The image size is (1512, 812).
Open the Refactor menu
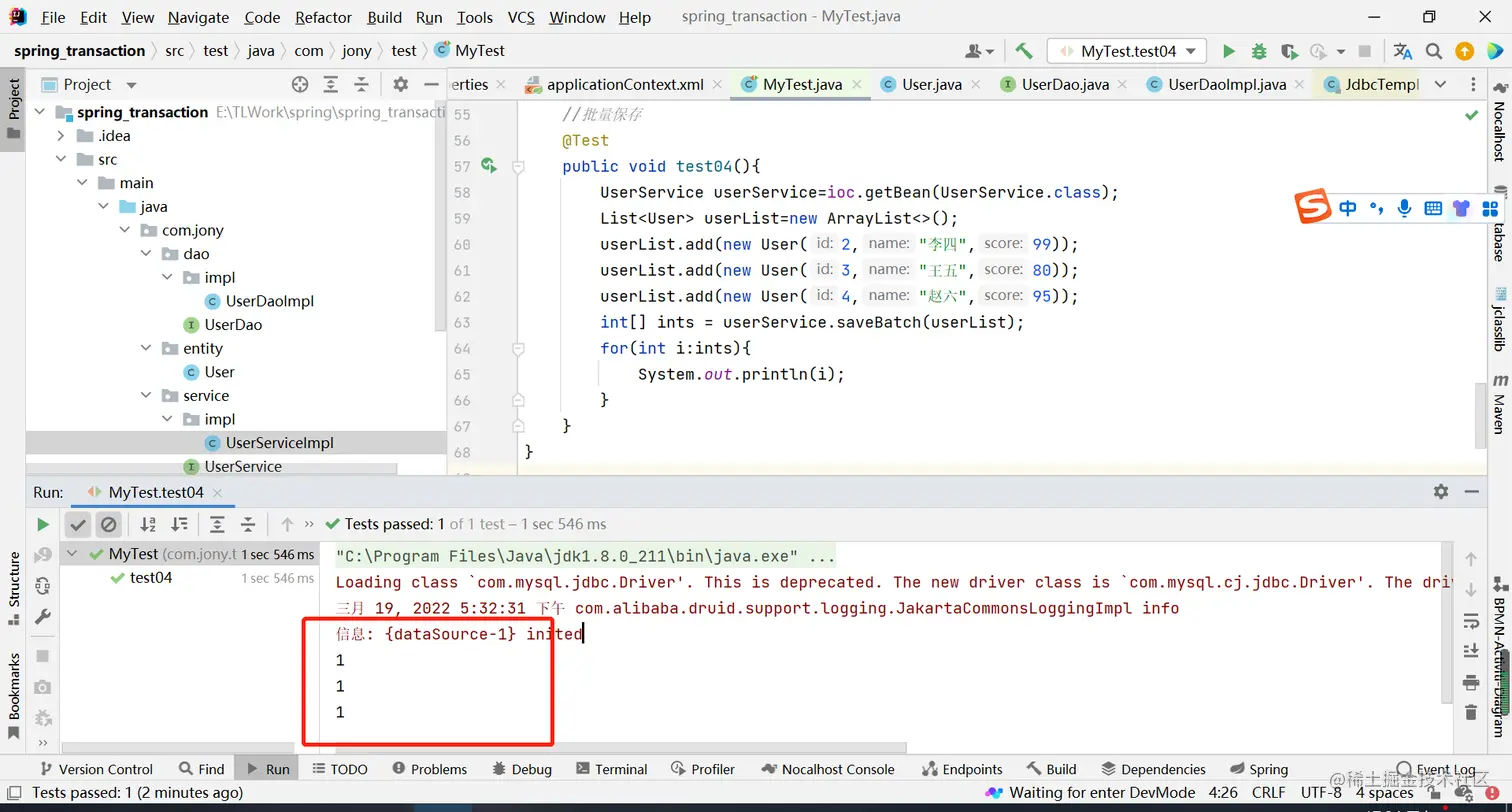[x=324, y=17]
